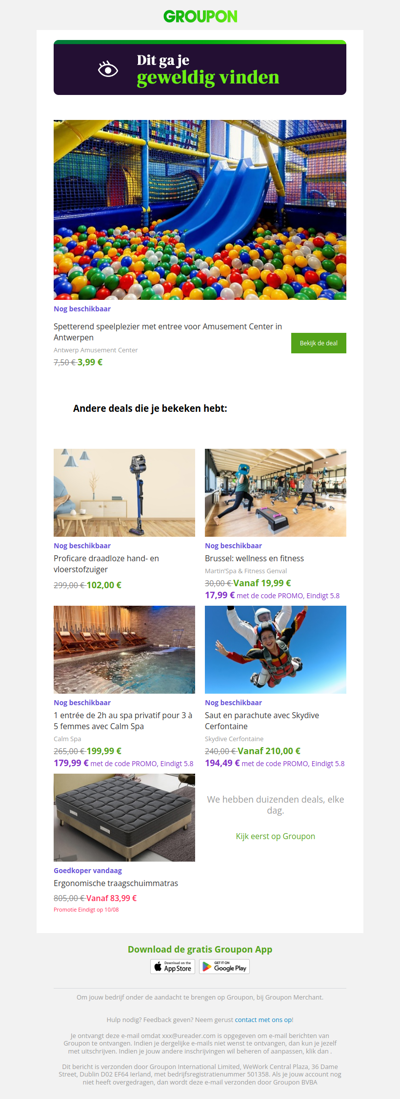400x1099 pixels.
Task: Click the 'Bekijk de deal' button
Action: coord(318,343)
